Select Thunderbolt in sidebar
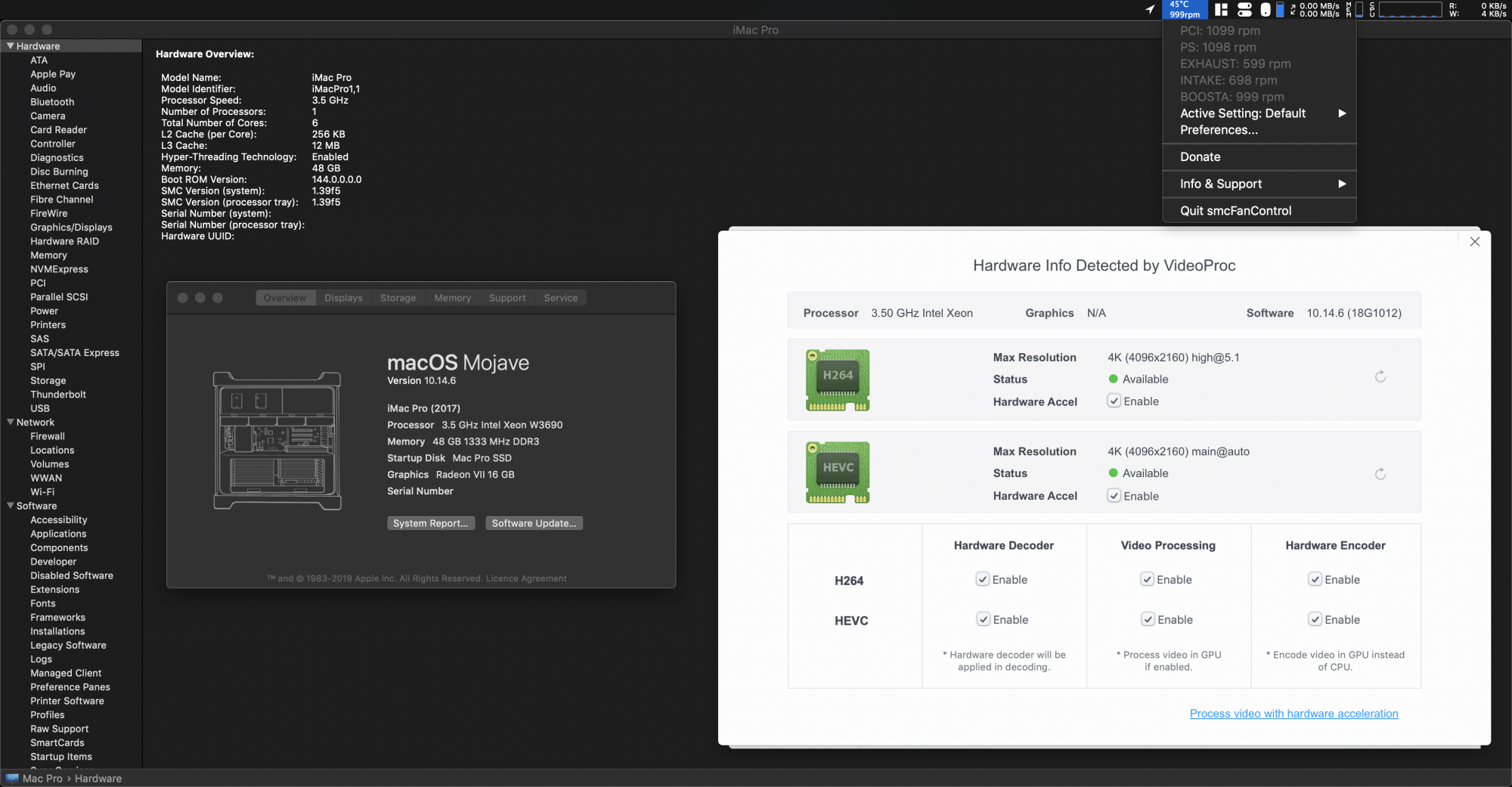Image resolution: width=1512 pixels, height=787 pixels. [58, 395]
